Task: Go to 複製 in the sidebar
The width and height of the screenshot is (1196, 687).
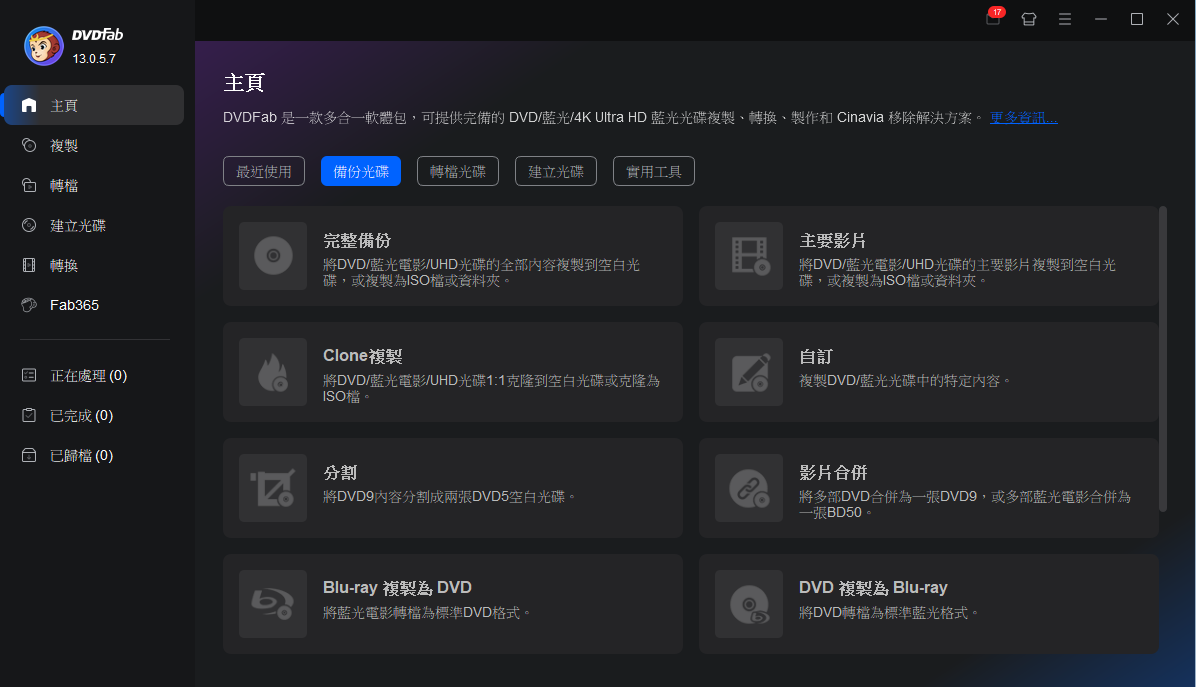Action: click(x=64, y=145)
